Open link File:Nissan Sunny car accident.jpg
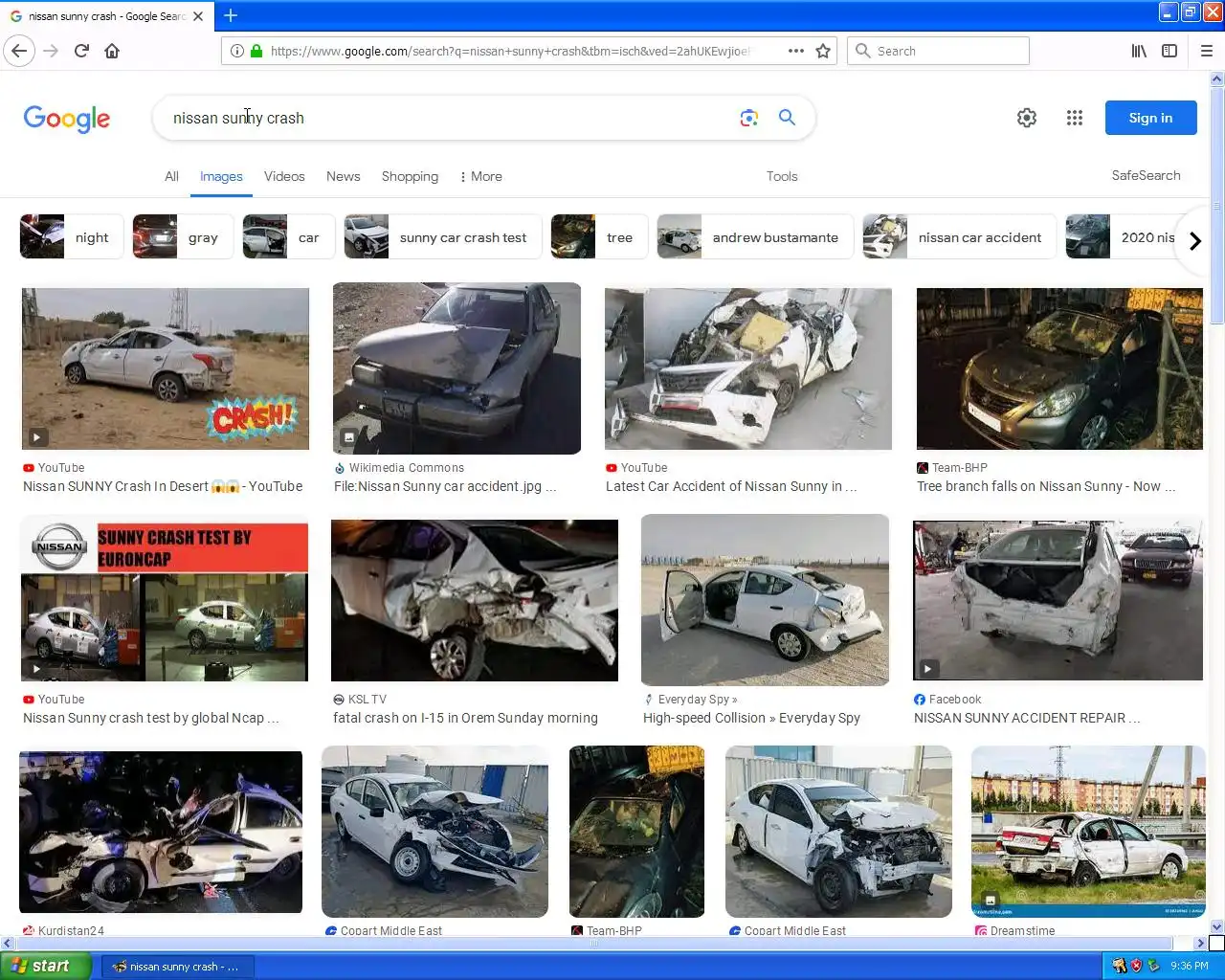Viewport: 1225px width, 980px height. point(445,486)
